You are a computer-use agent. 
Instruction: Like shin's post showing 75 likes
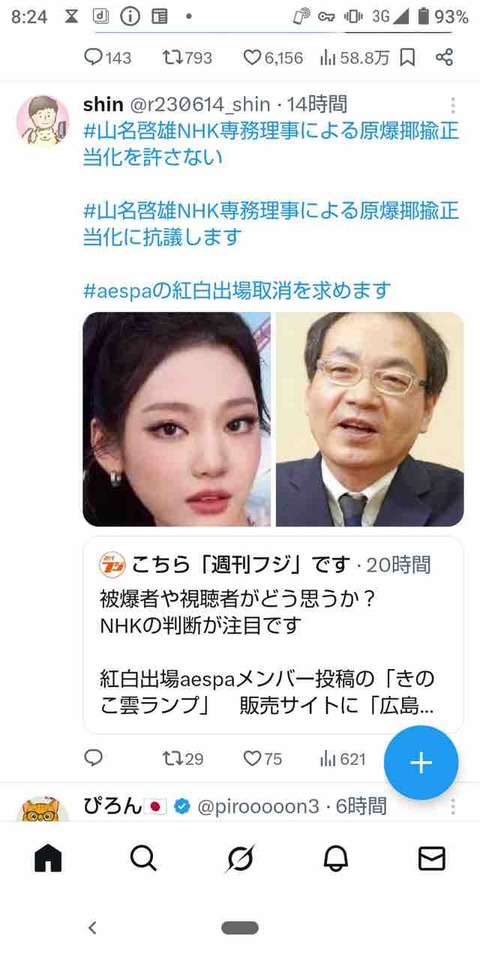point(263,759)
